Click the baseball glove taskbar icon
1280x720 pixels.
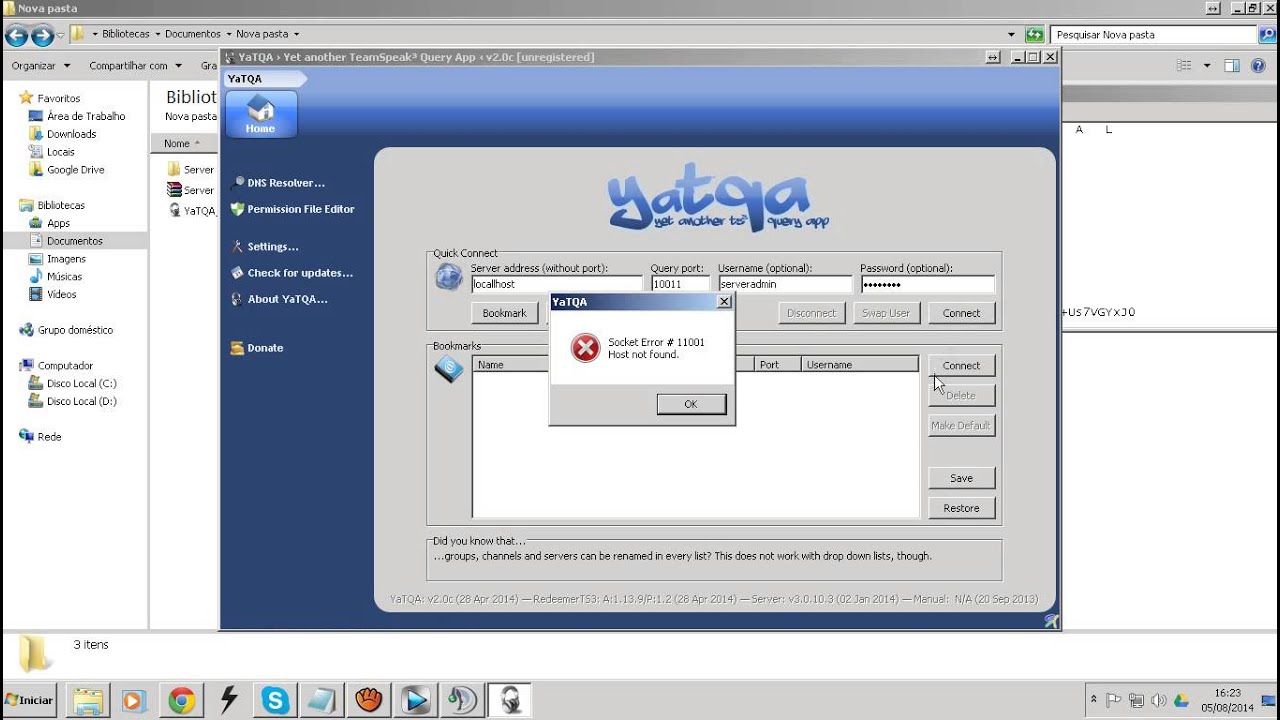point(369,700)
